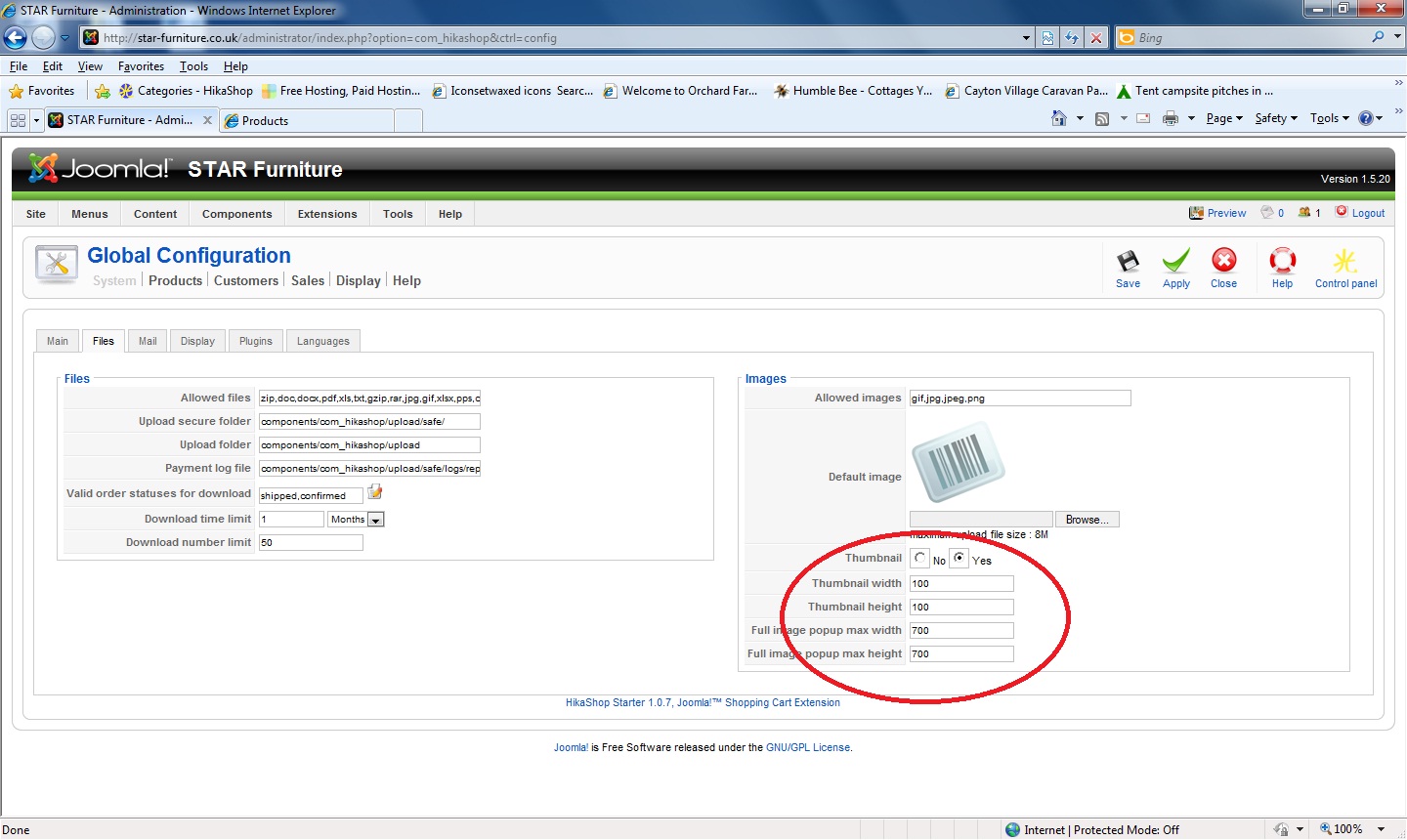
Task: Open recent pages dropdown arrow
Action: (64, 38)
